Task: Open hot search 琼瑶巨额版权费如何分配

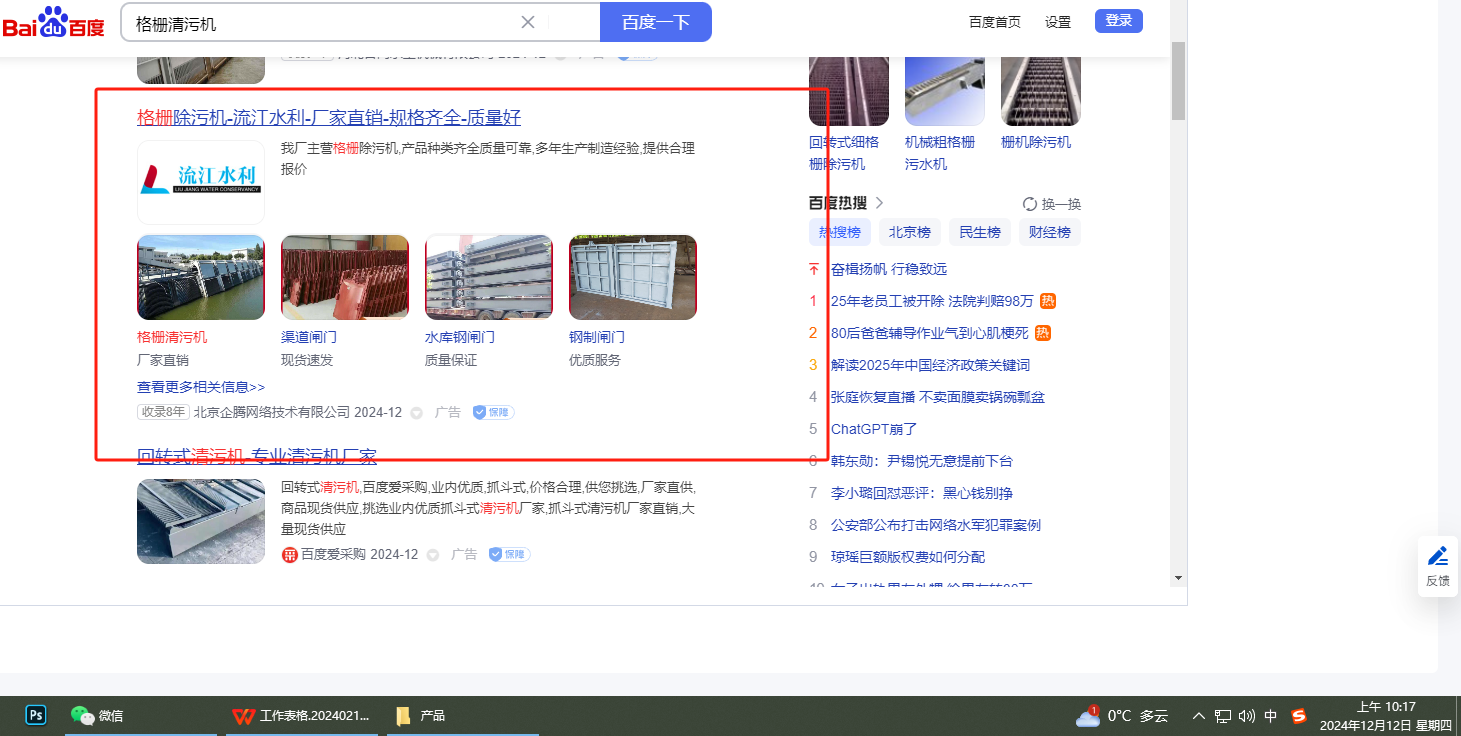Action: coord(908,557)
